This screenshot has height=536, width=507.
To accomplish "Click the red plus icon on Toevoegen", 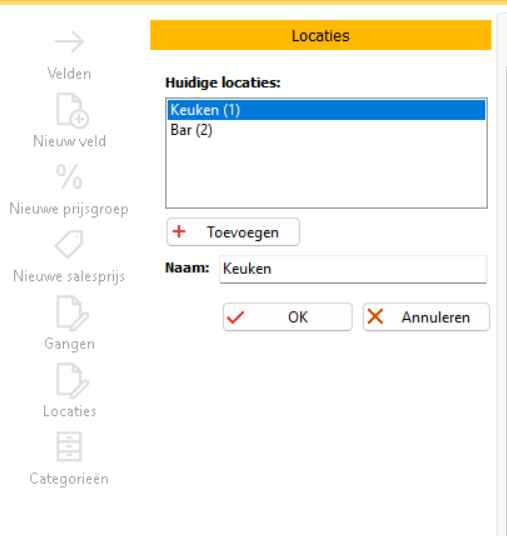I will pyautogui.click(x=179, y=232).
